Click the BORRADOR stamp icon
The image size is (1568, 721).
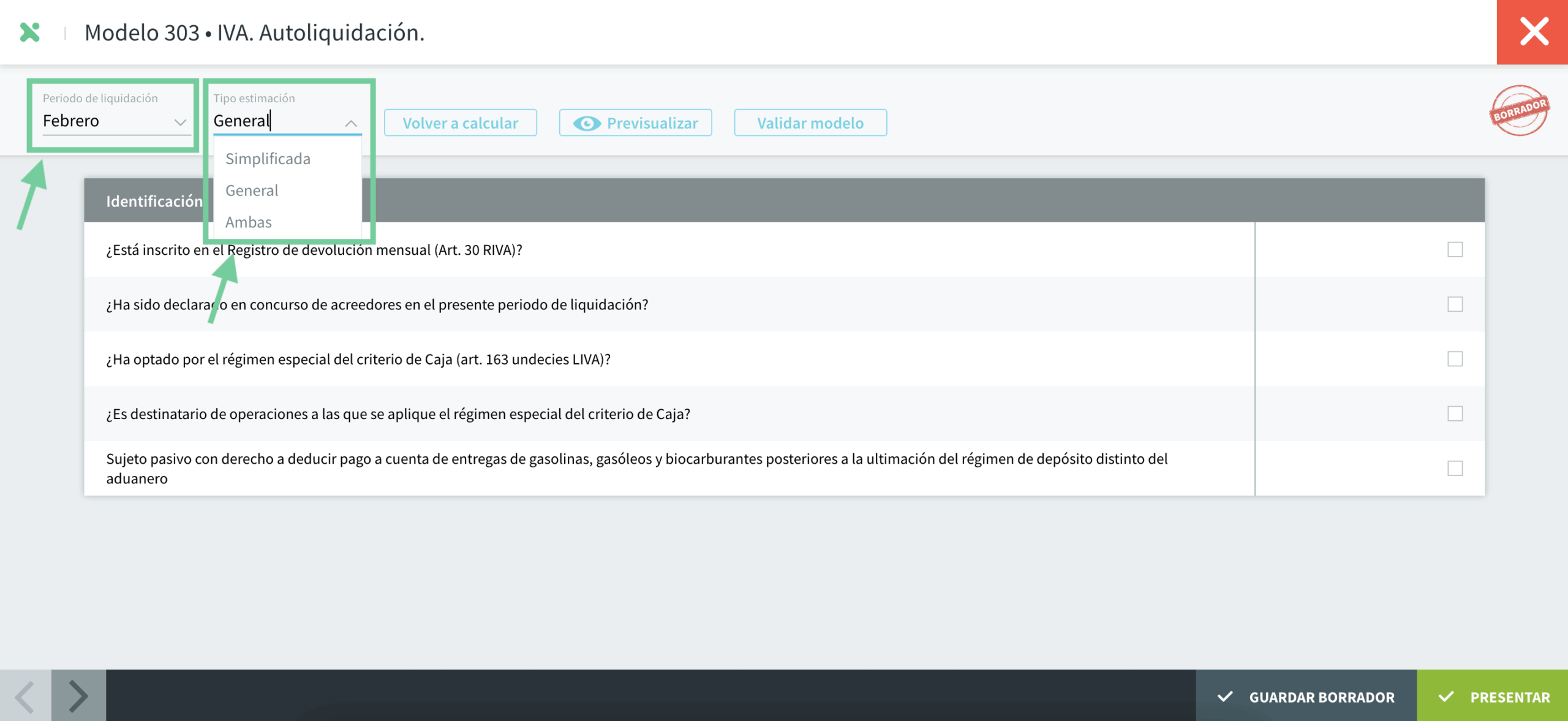1519,111
